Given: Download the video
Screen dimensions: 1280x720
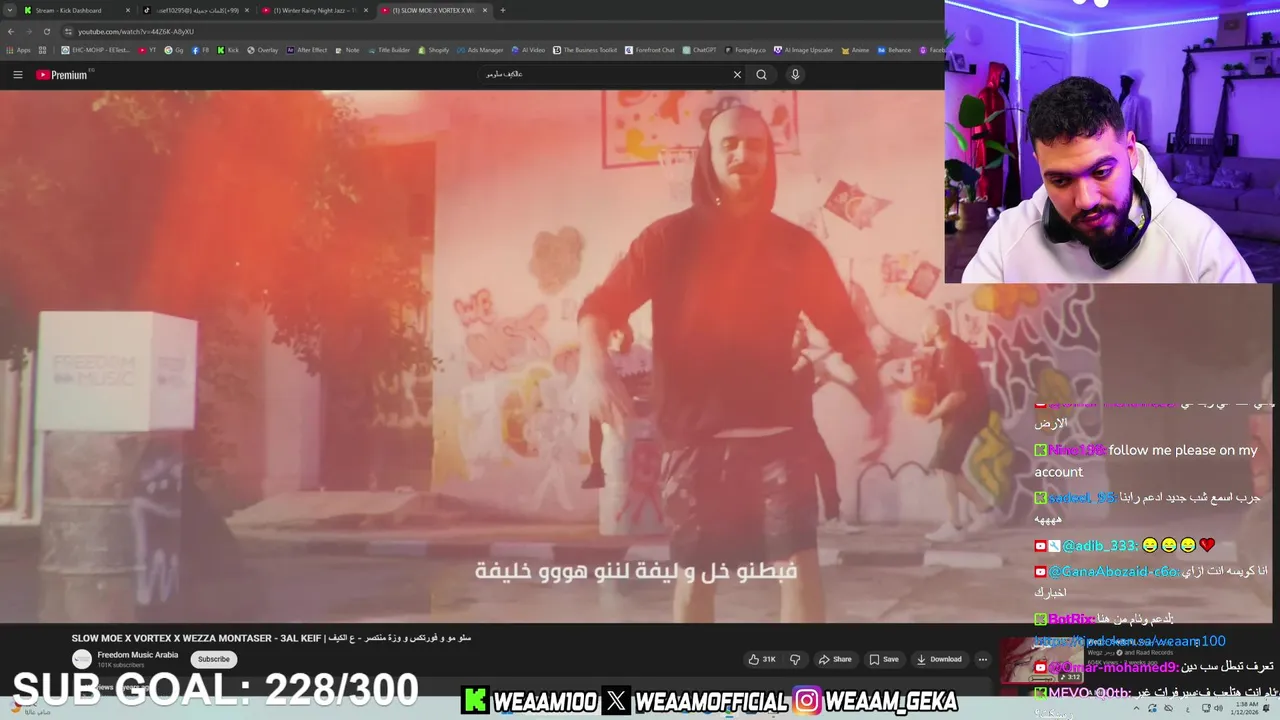Looking at the screenshot, I should [939, 659].
